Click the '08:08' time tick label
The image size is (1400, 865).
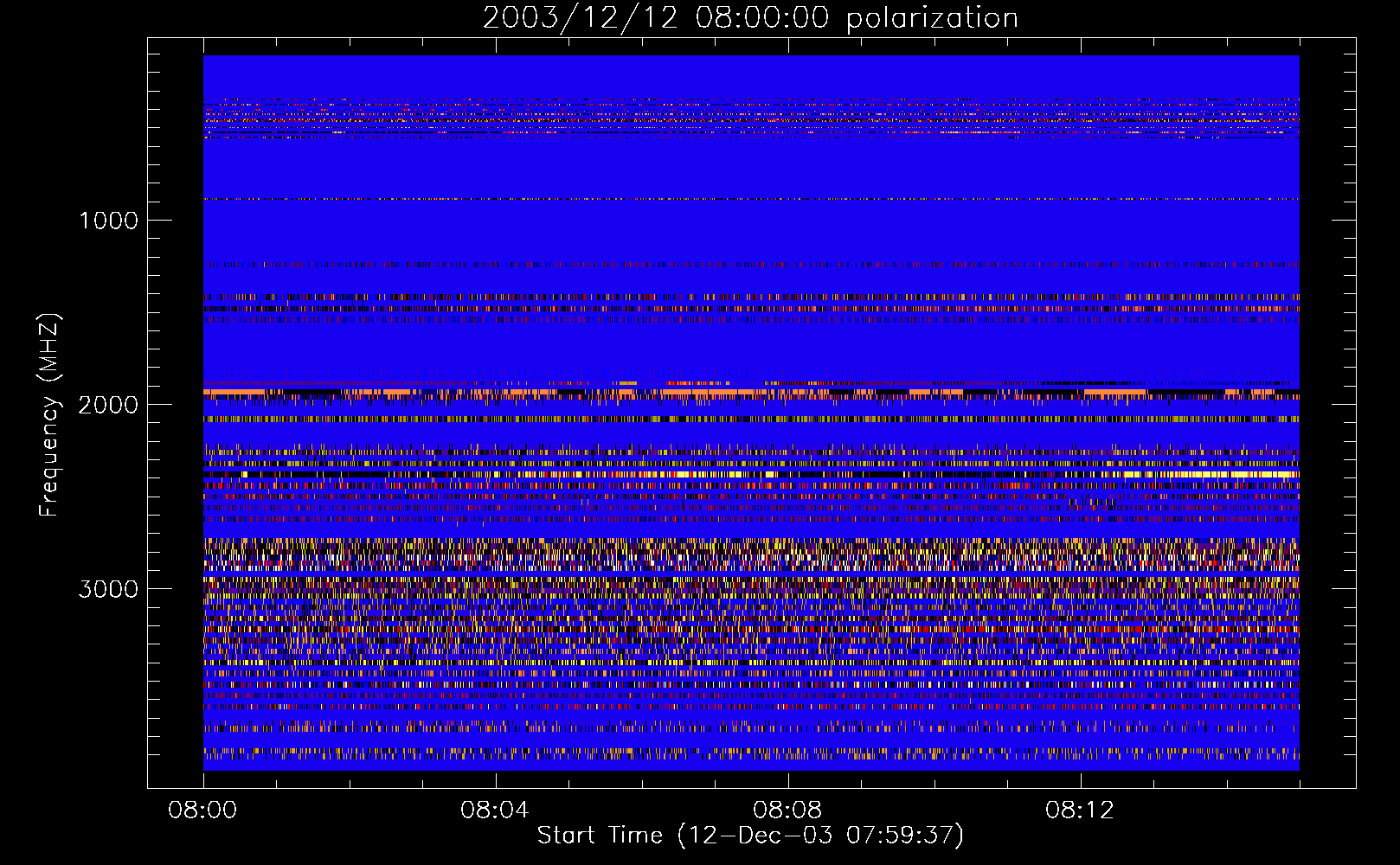point(787,811)
